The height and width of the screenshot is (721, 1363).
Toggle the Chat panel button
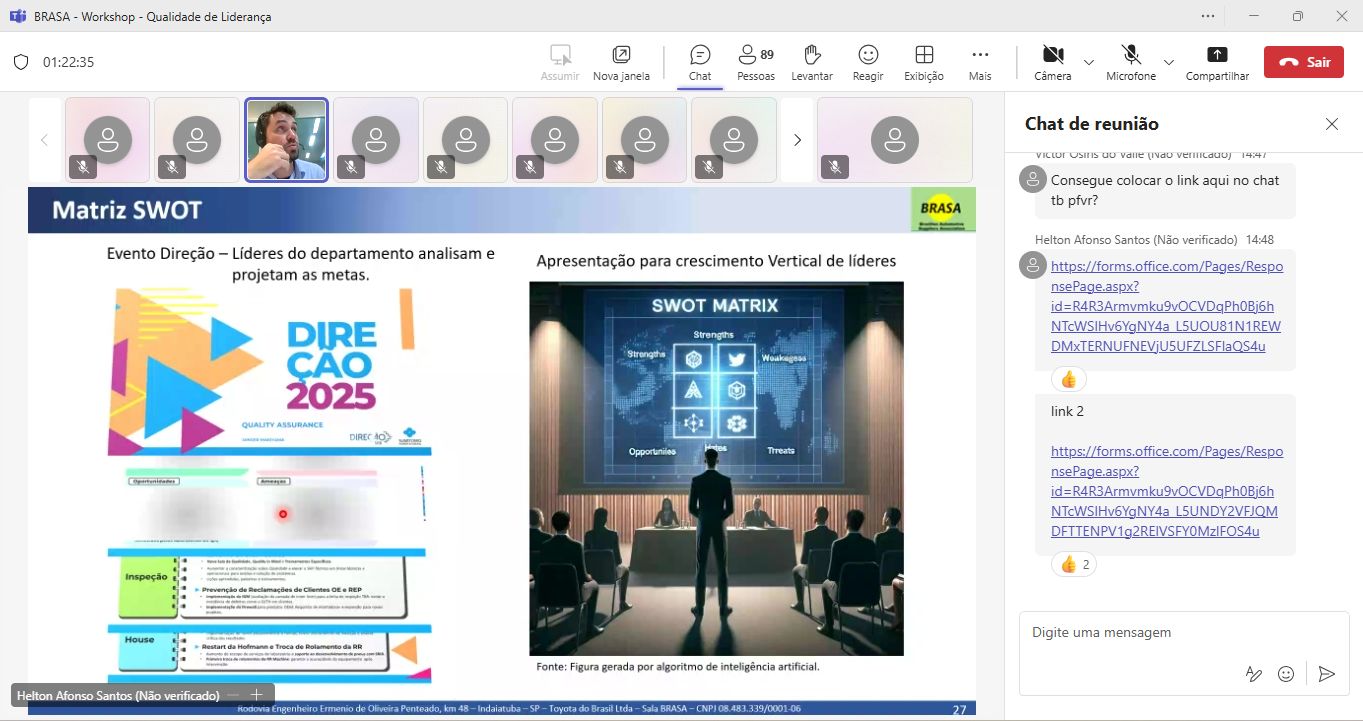click(x=700, y=62)
